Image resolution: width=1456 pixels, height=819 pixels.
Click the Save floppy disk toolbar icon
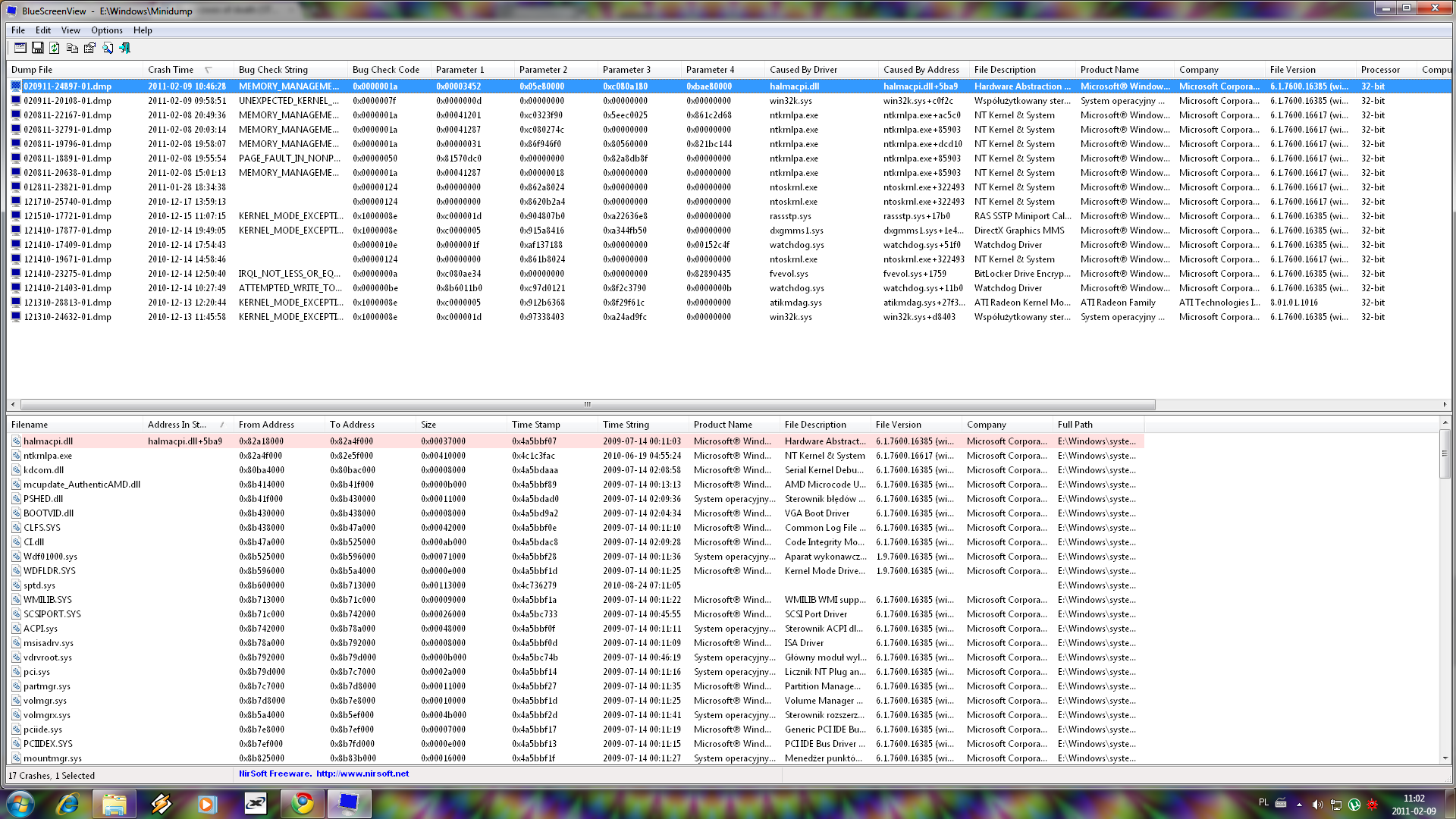37,48
